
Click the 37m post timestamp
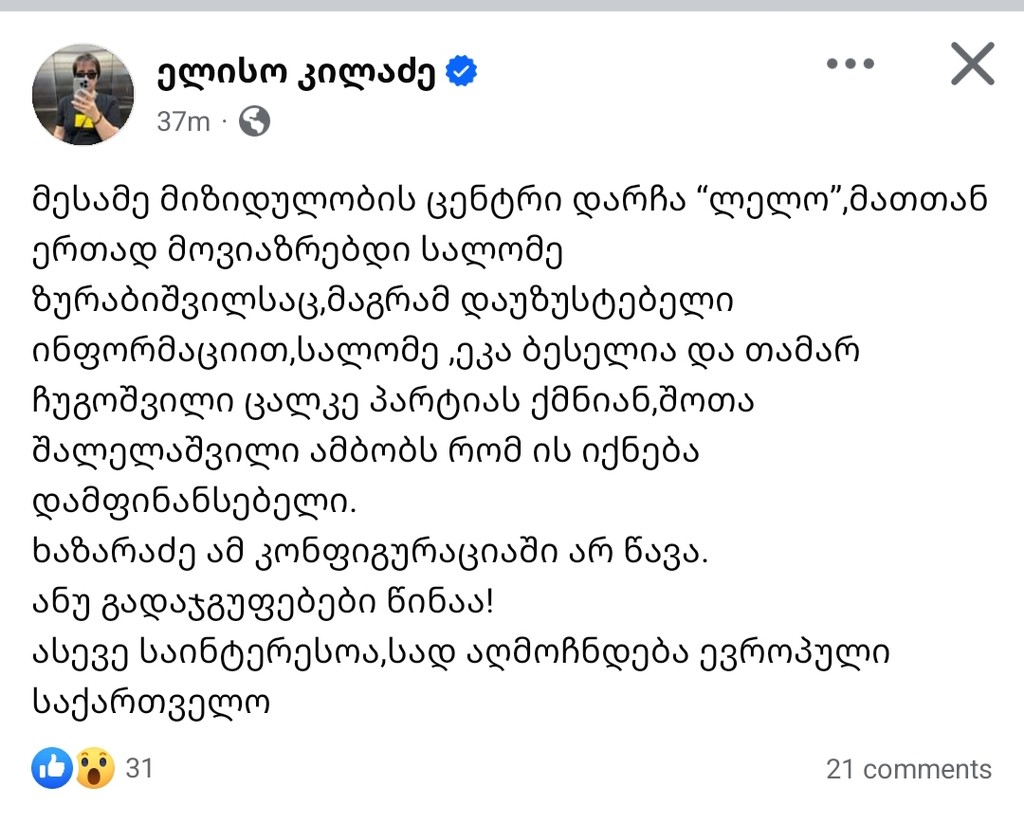[183, 122]
